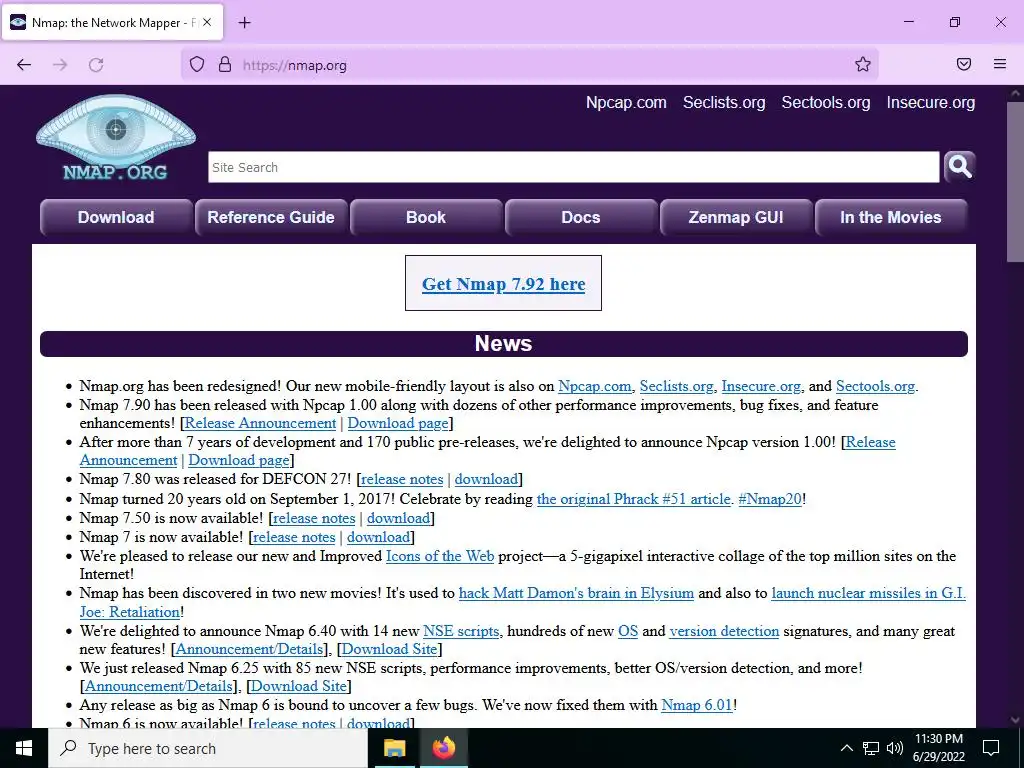Click the News section heading
Viewport: 1024px width, 768px height.
pos(504,344)
